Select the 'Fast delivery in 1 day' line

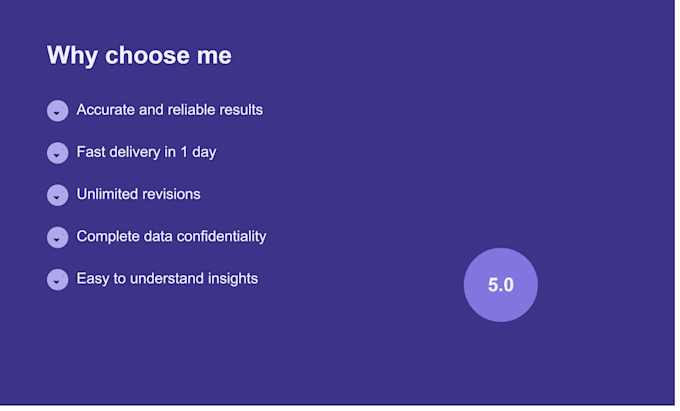(146, 152)
